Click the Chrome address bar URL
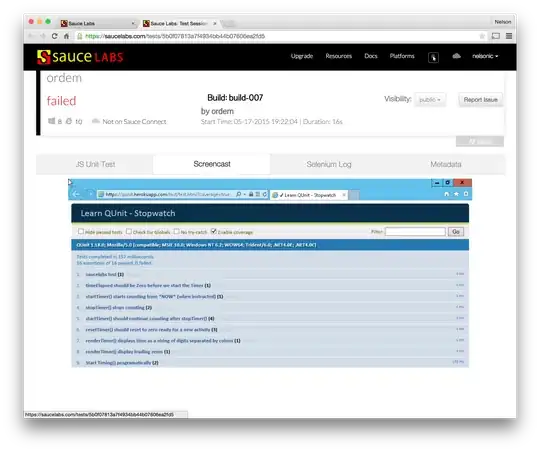Image resolution: width=540 pixels, height=452 pixels. click(x=175, y=36)
